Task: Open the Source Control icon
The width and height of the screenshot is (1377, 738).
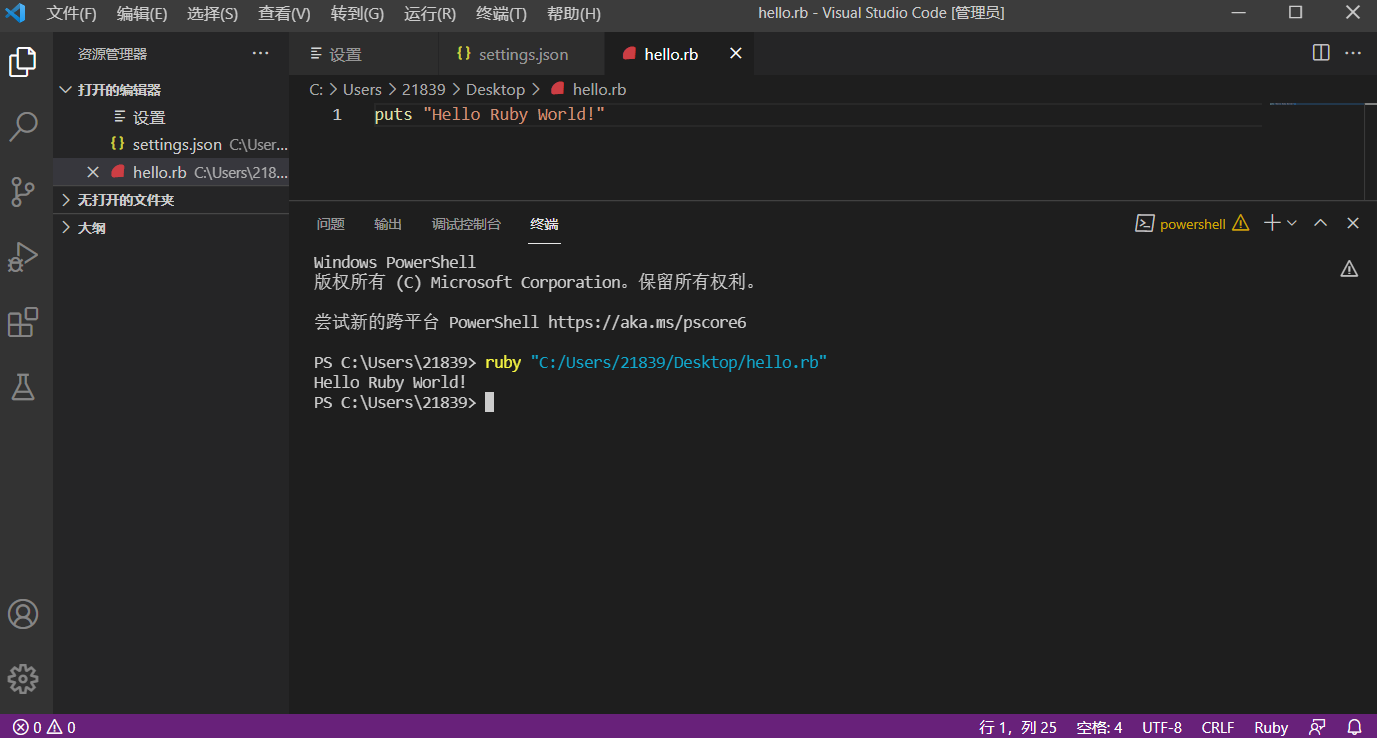Action: point(24,192)
